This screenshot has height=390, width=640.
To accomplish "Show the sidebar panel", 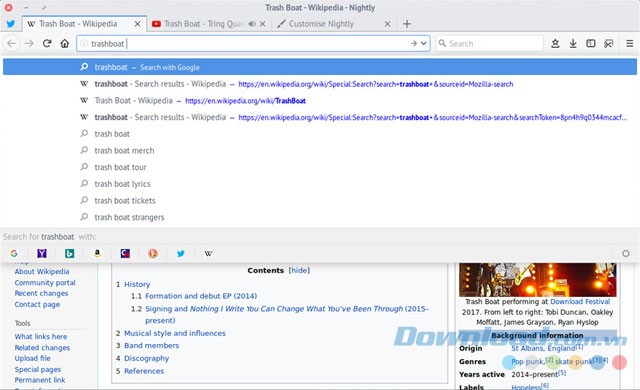I will pyautogui.click(x=591, y=43).
